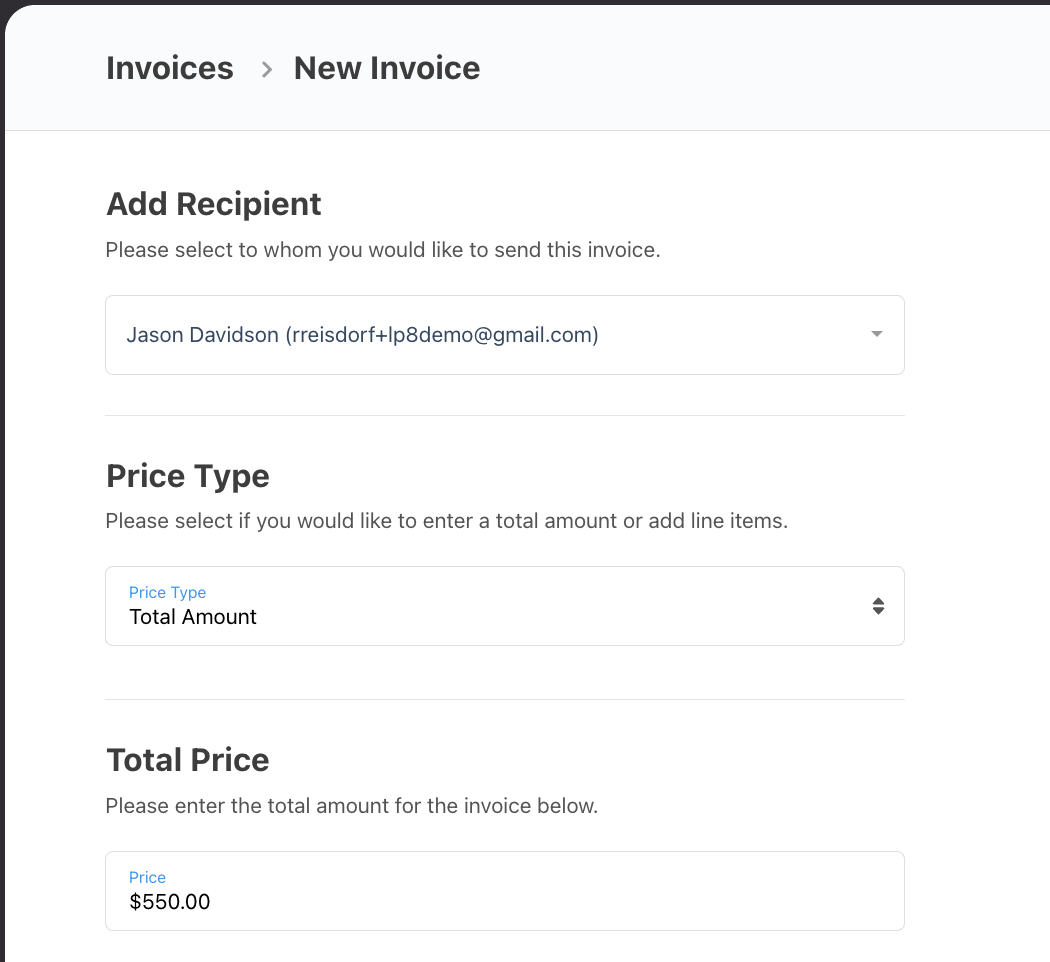
Task: Click the "Please select to whom" instruction text
Action: (x=382, y=250)
